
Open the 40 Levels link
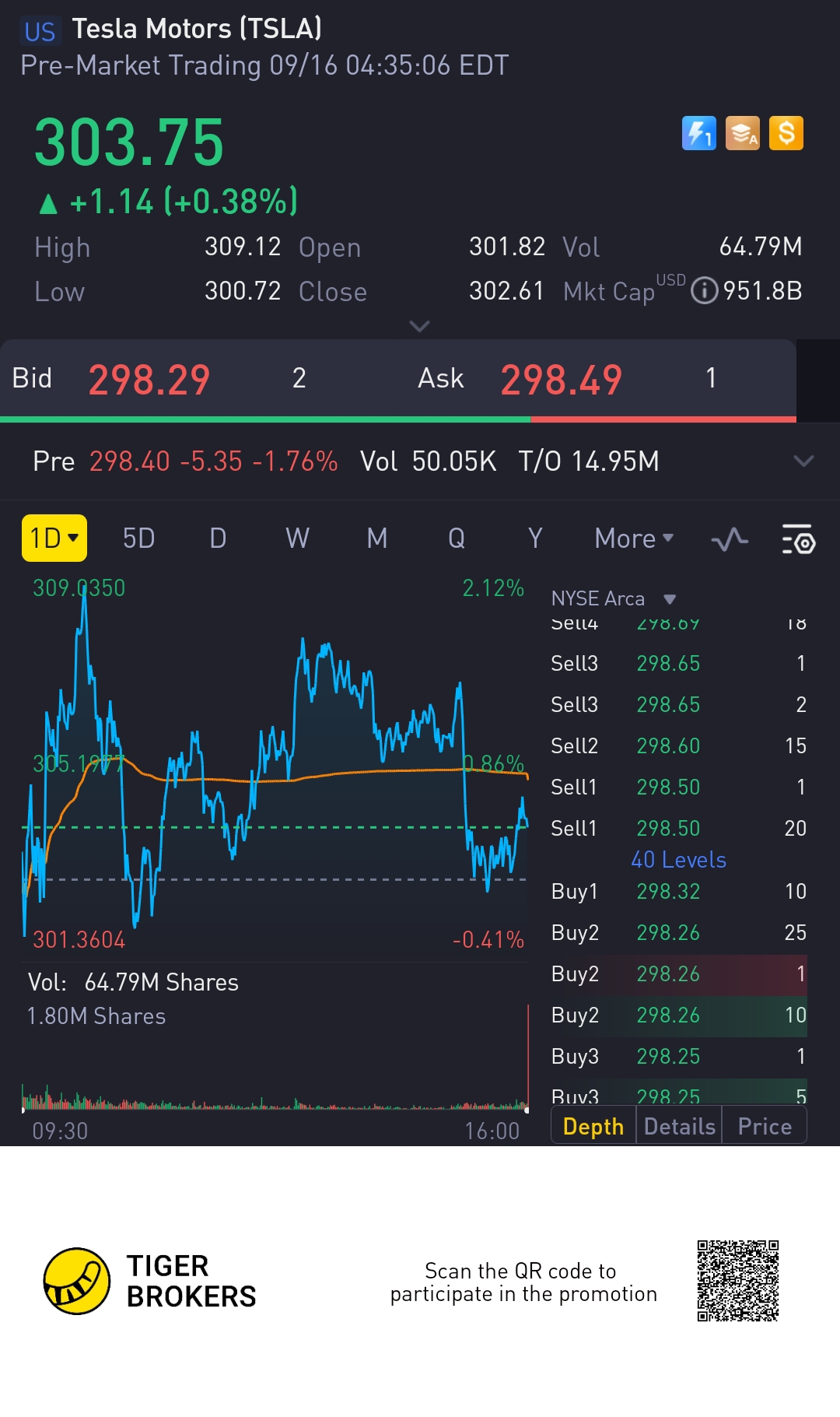678,860
